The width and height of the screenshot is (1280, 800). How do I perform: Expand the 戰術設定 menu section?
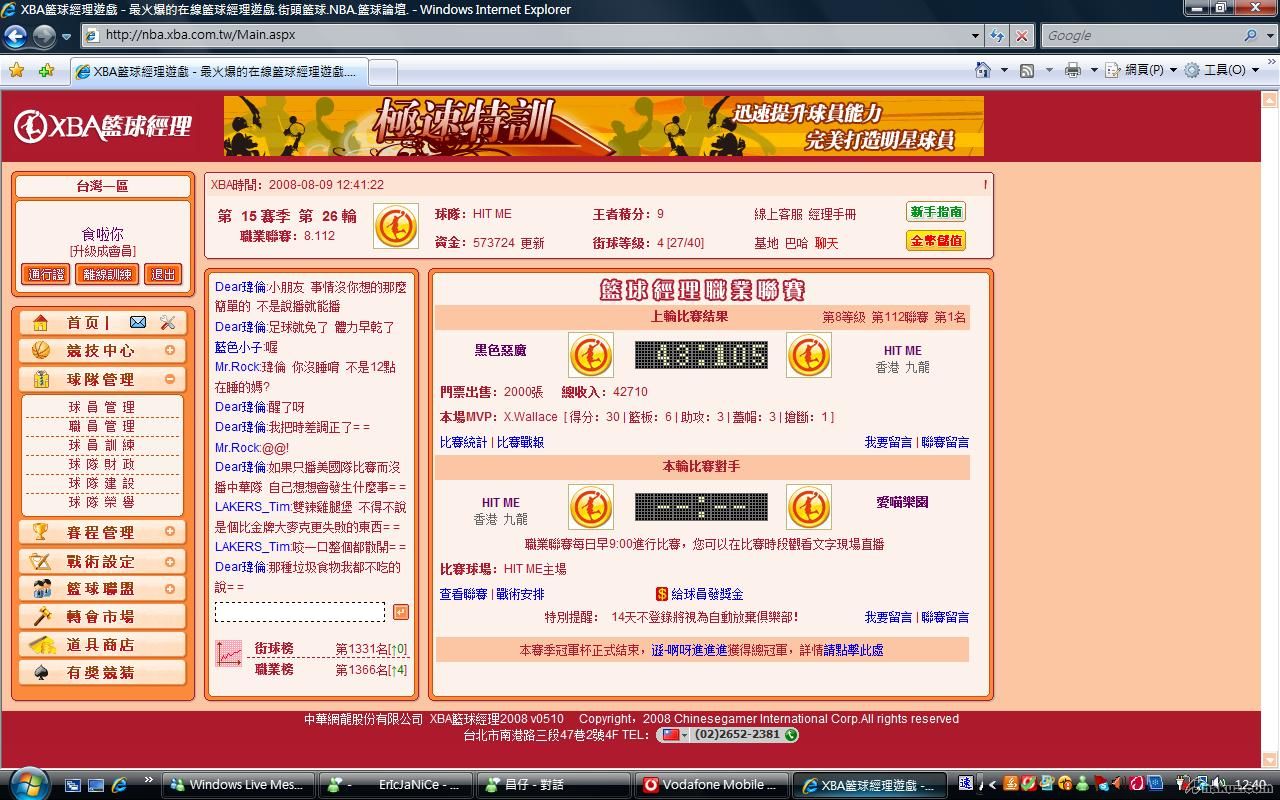170,561
